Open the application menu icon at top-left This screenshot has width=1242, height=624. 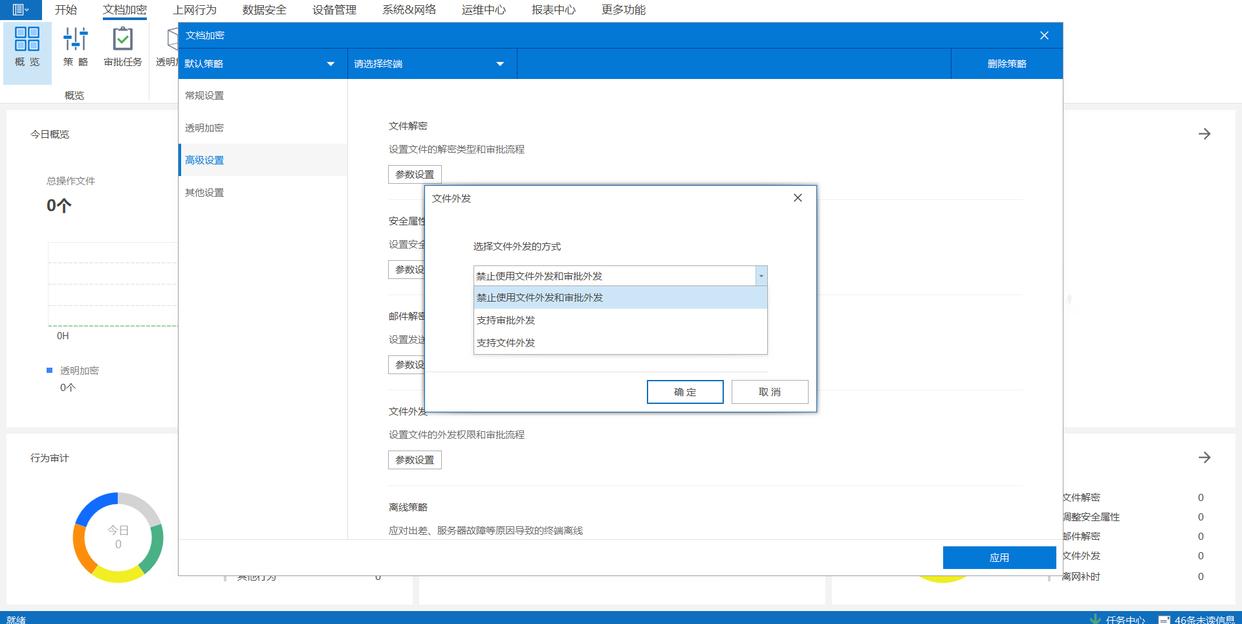tap(20, 10)
